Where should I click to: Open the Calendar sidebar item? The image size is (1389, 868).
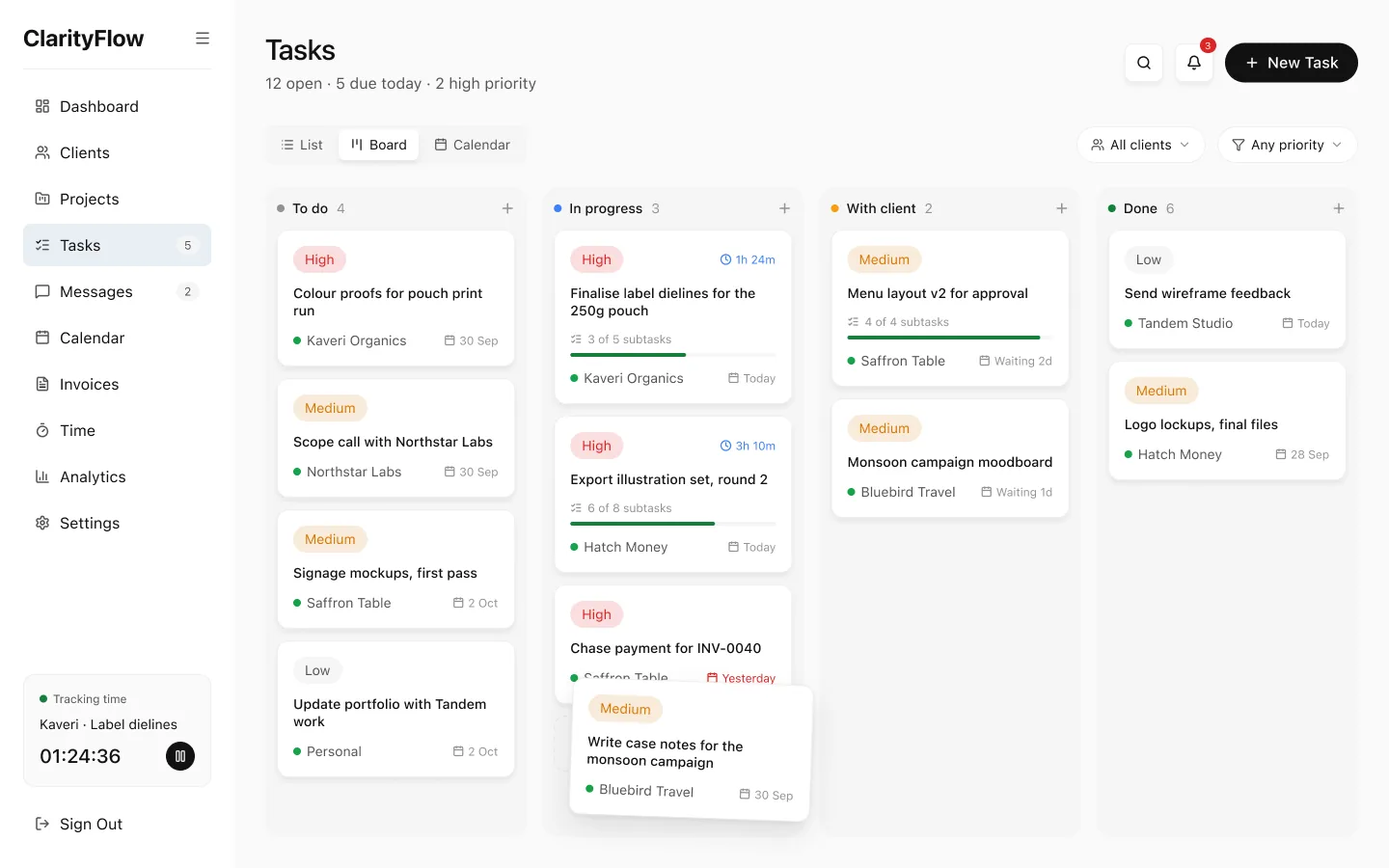[x=117, y=338]
